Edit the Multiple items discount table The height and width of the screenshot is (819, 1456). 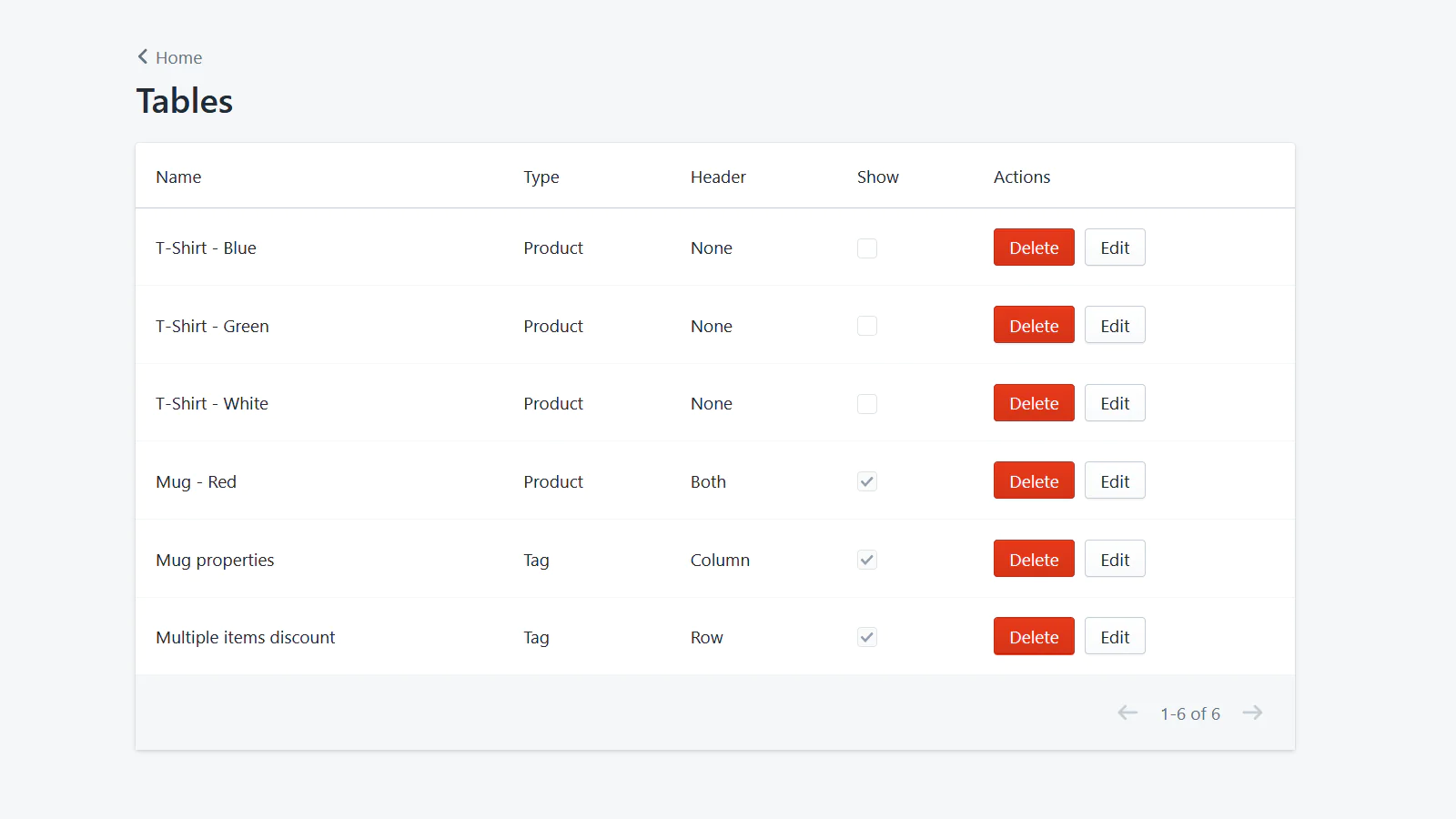(1115, 636)
